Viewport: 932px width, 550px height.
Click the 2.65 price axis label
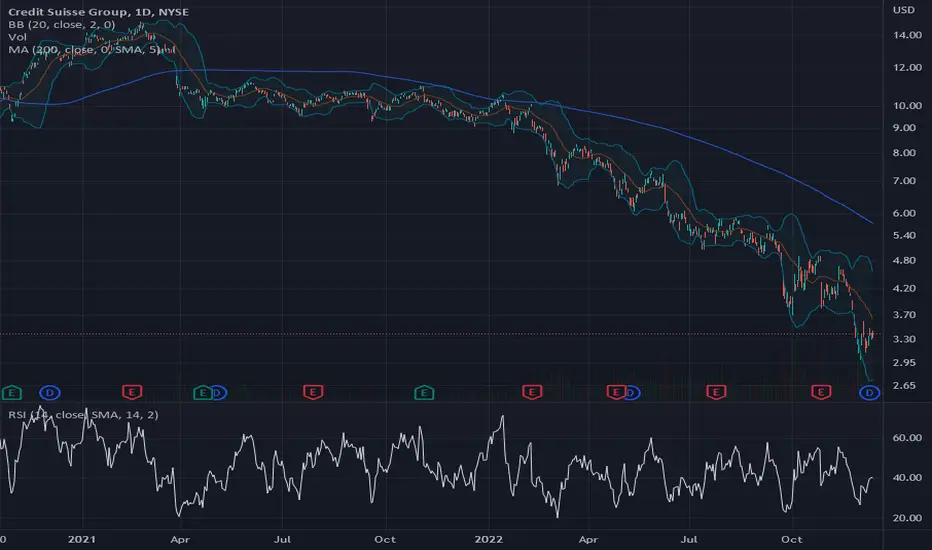click(904, 385)
